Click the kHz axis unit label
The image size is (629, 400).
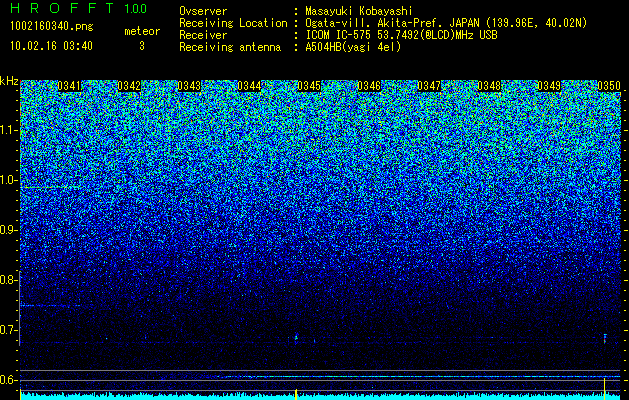9,81
